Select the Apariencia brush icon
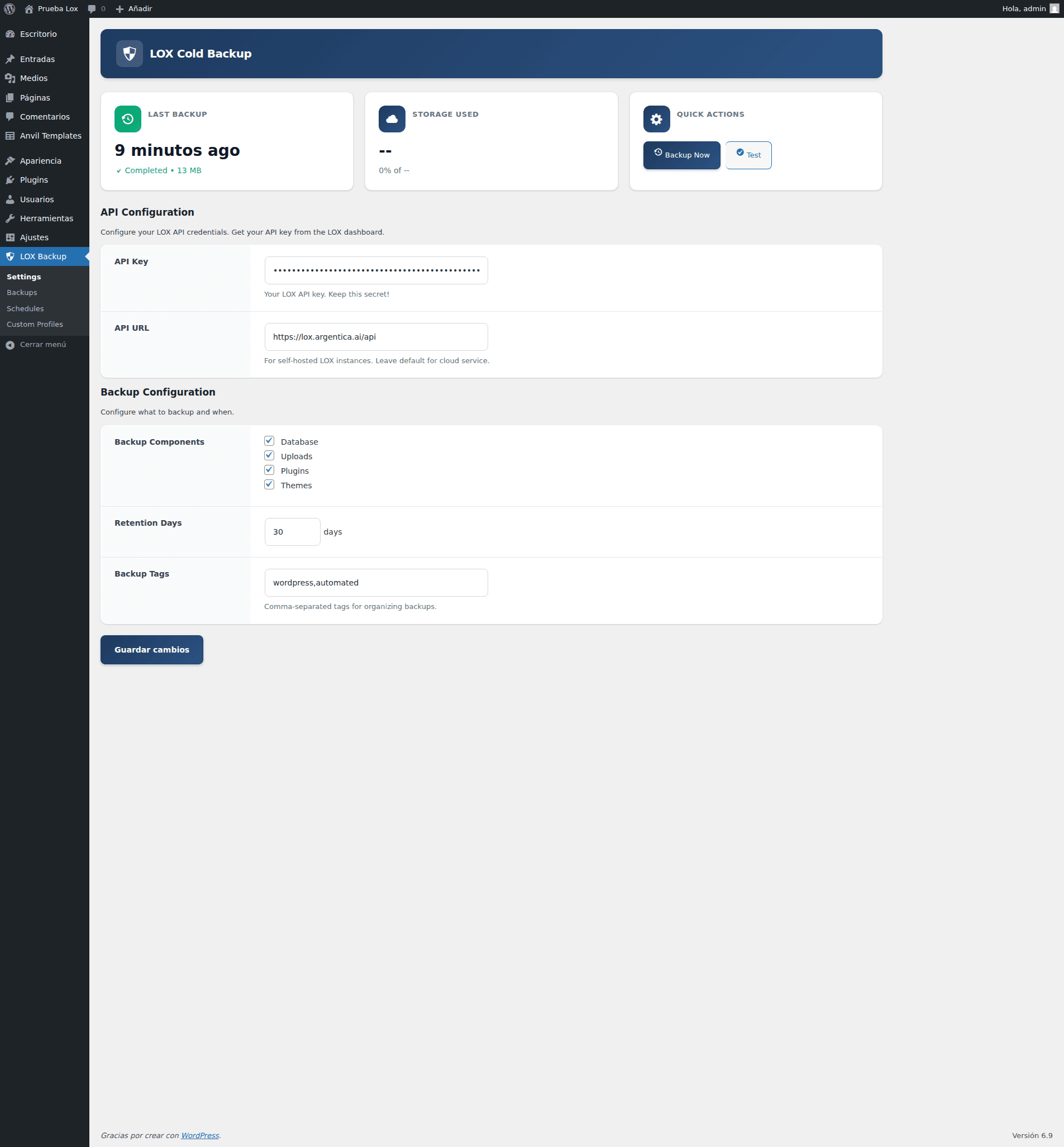The image size is (1064, 1147). pyautogui.click(x=11, y=161)
